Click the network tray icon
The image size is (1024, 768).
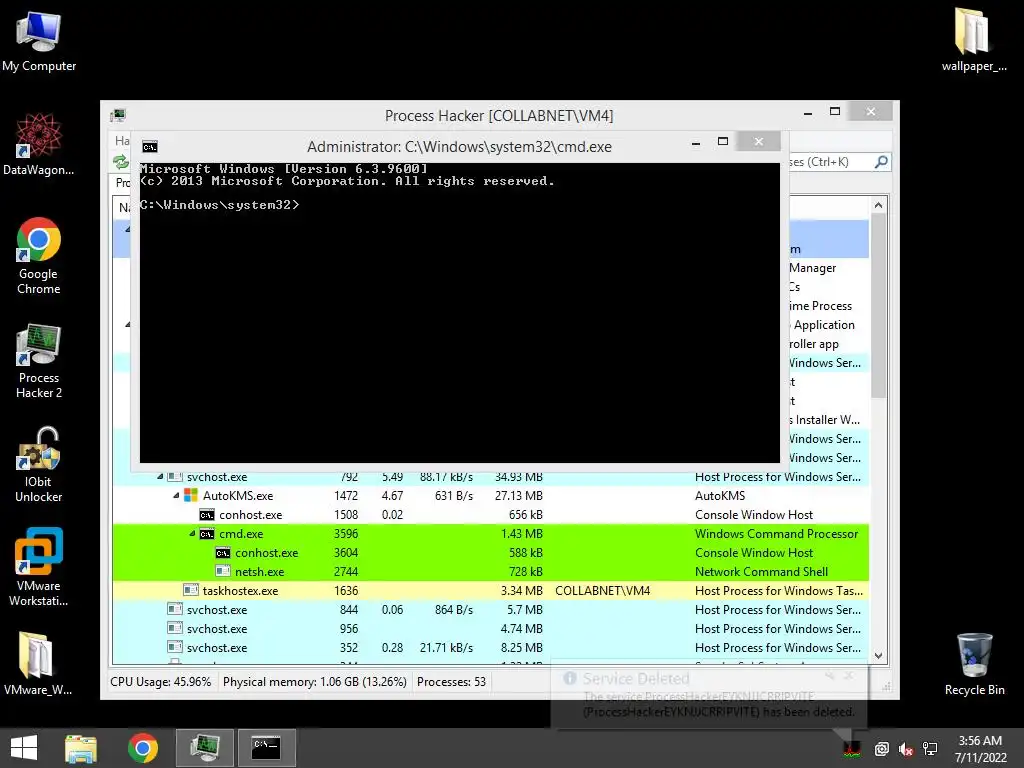tap(930, 749)
